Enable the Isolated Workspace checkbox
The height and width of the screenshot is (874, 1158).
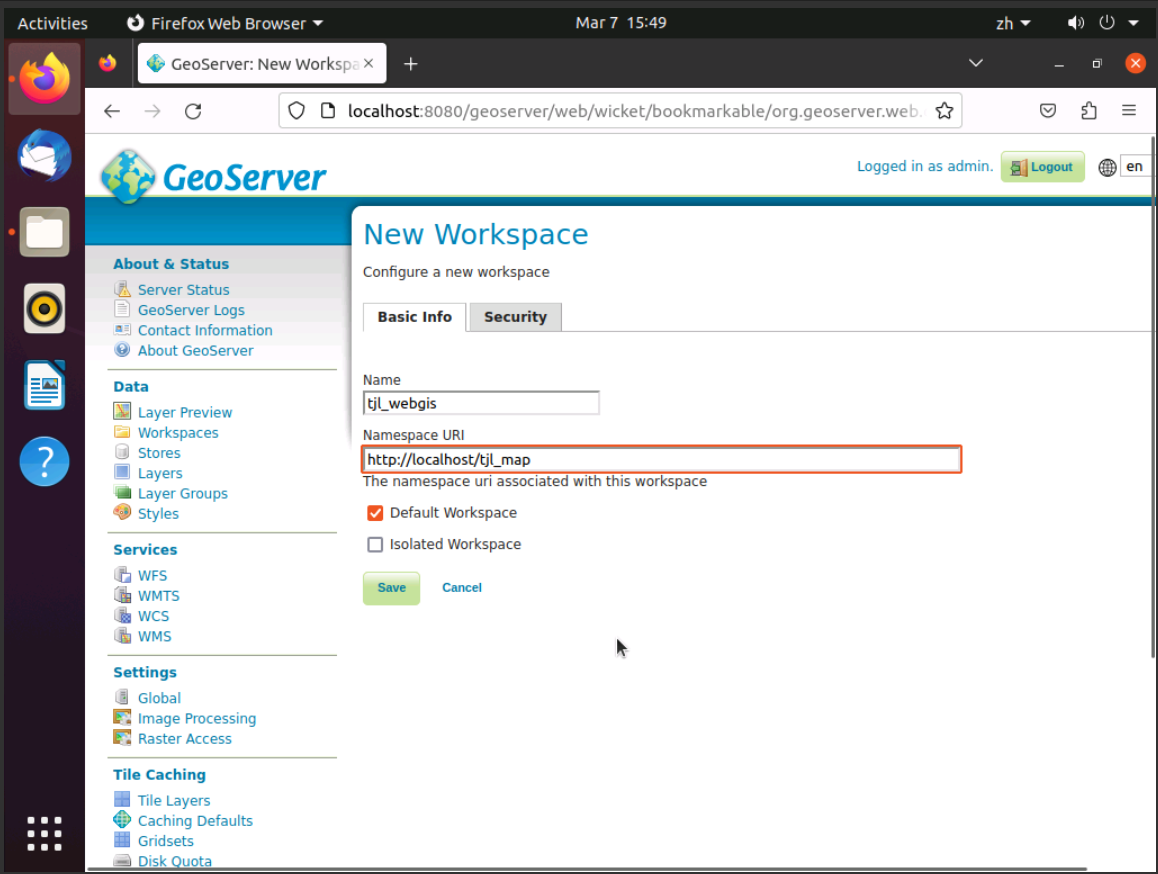click(x=375, y=544)
